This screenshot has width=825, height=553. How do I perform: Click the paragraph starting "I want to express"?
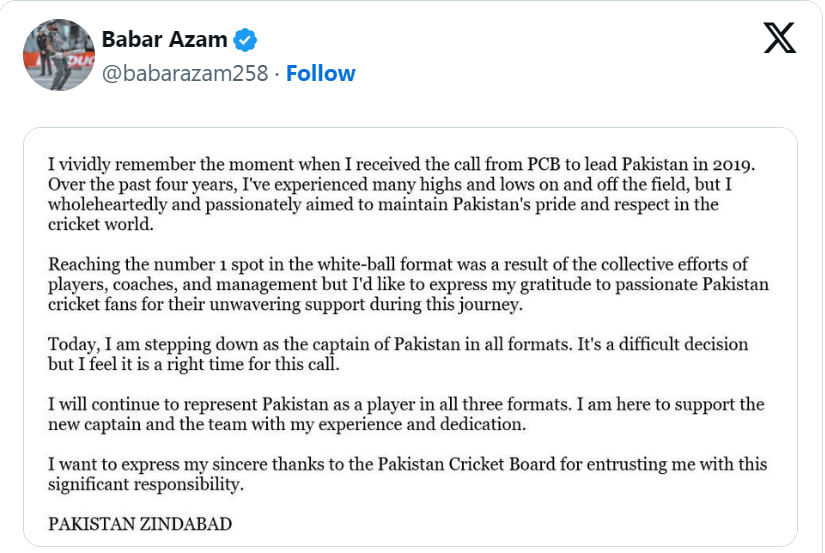(x=400, y=474)
